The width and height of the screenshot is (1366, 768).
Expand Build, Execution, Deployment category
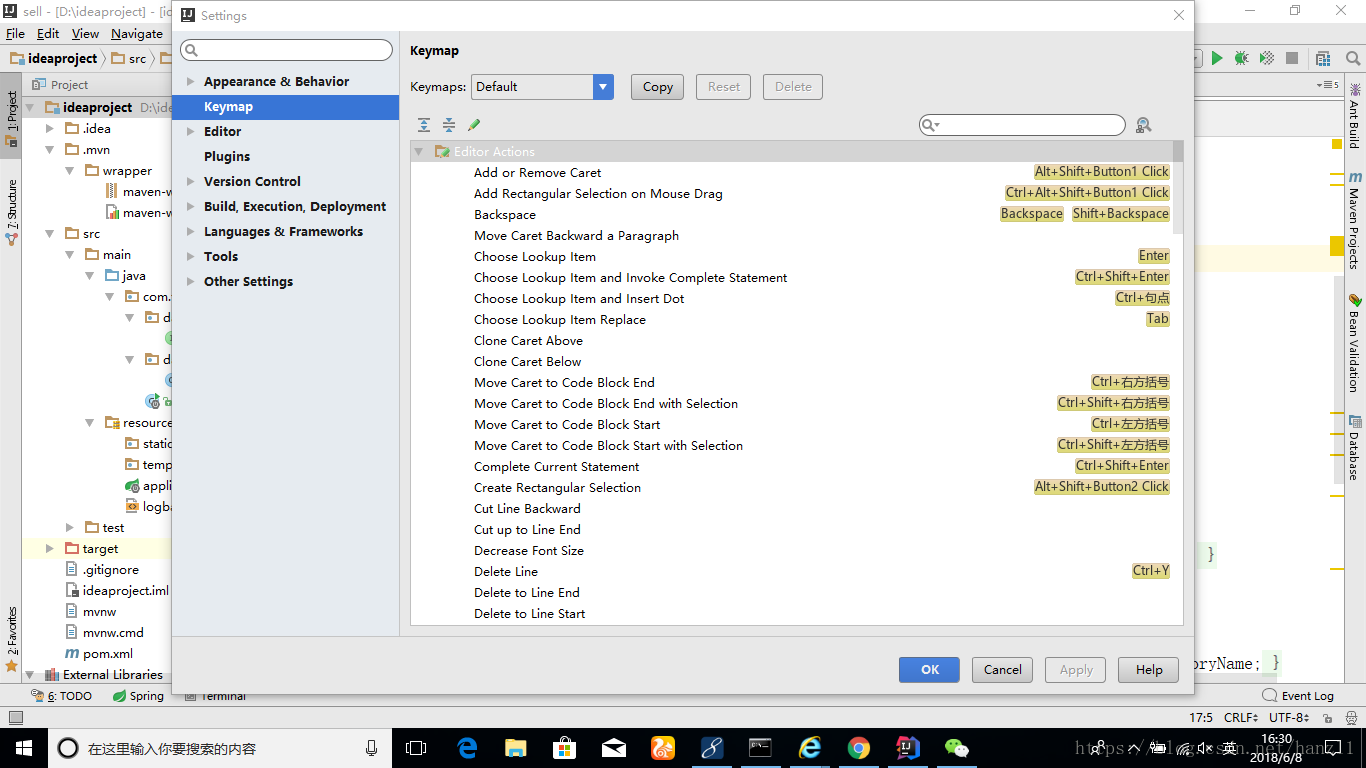190,207
